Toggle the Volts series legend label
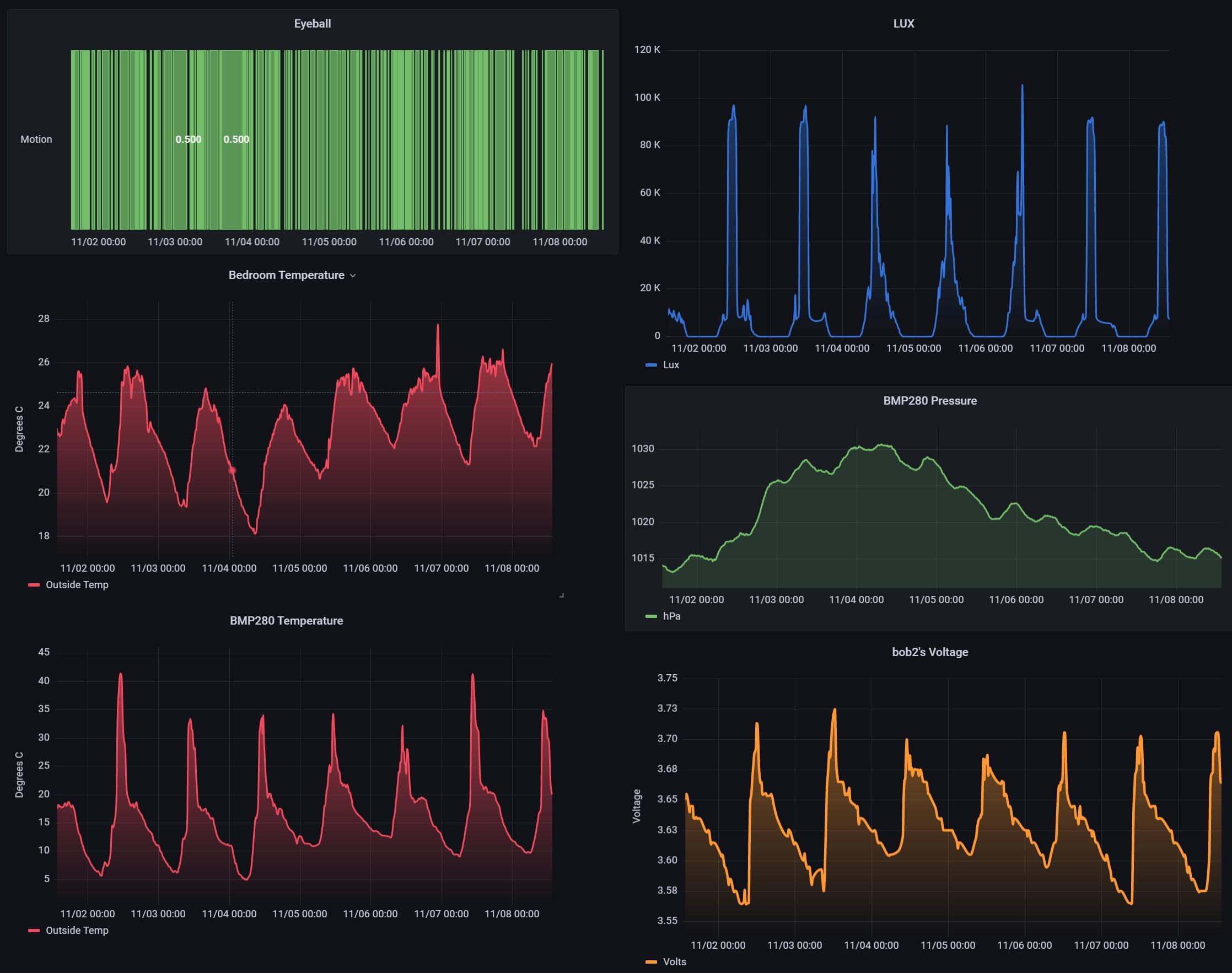This screenshot has height=973, width=1232. (x=674, y=961)
